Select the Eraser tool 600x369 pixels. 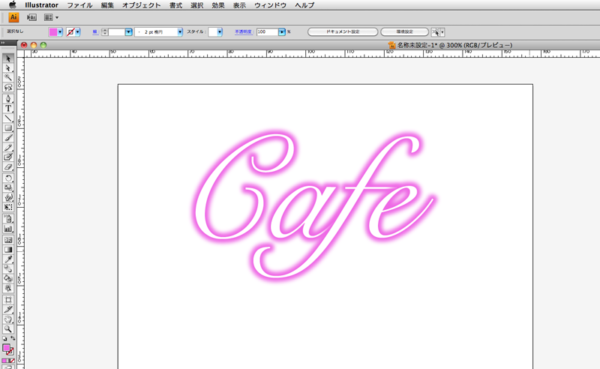(8, 167)
